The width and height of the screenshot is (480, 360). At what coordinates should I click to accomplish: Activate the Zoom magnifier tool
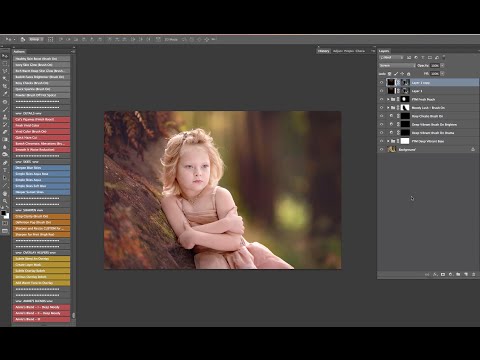click(5, 201)
